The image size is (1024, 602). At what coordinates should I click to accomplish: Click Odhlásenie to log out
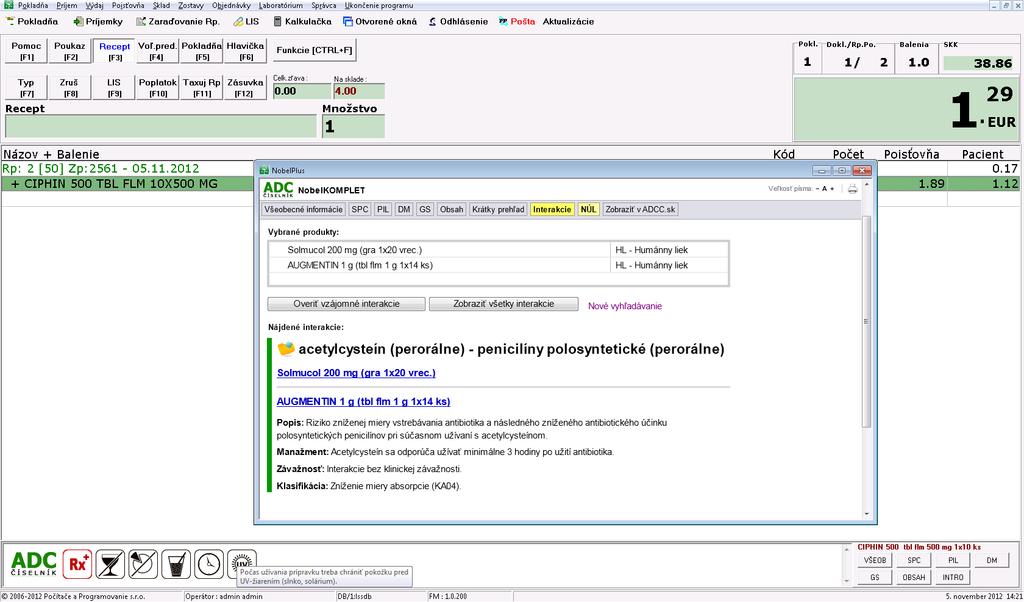coord(458,21)
